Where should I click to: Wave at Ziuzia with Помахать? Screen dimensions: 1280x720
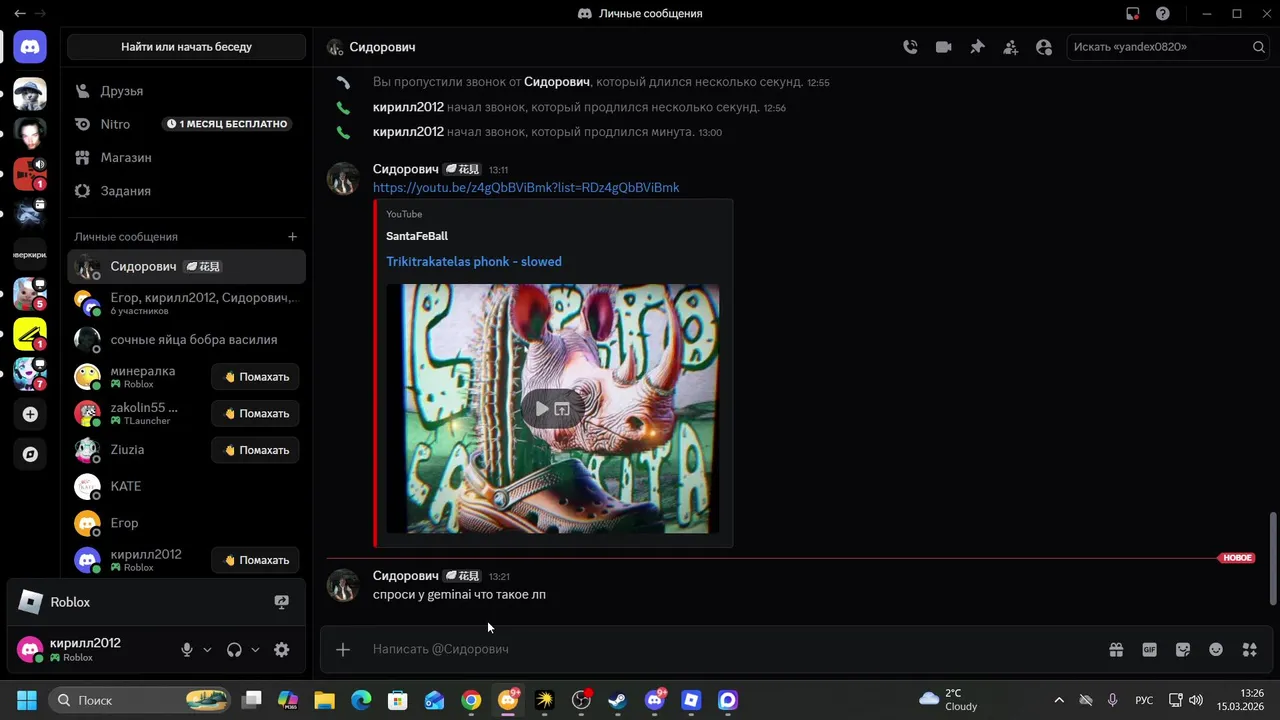255,450
